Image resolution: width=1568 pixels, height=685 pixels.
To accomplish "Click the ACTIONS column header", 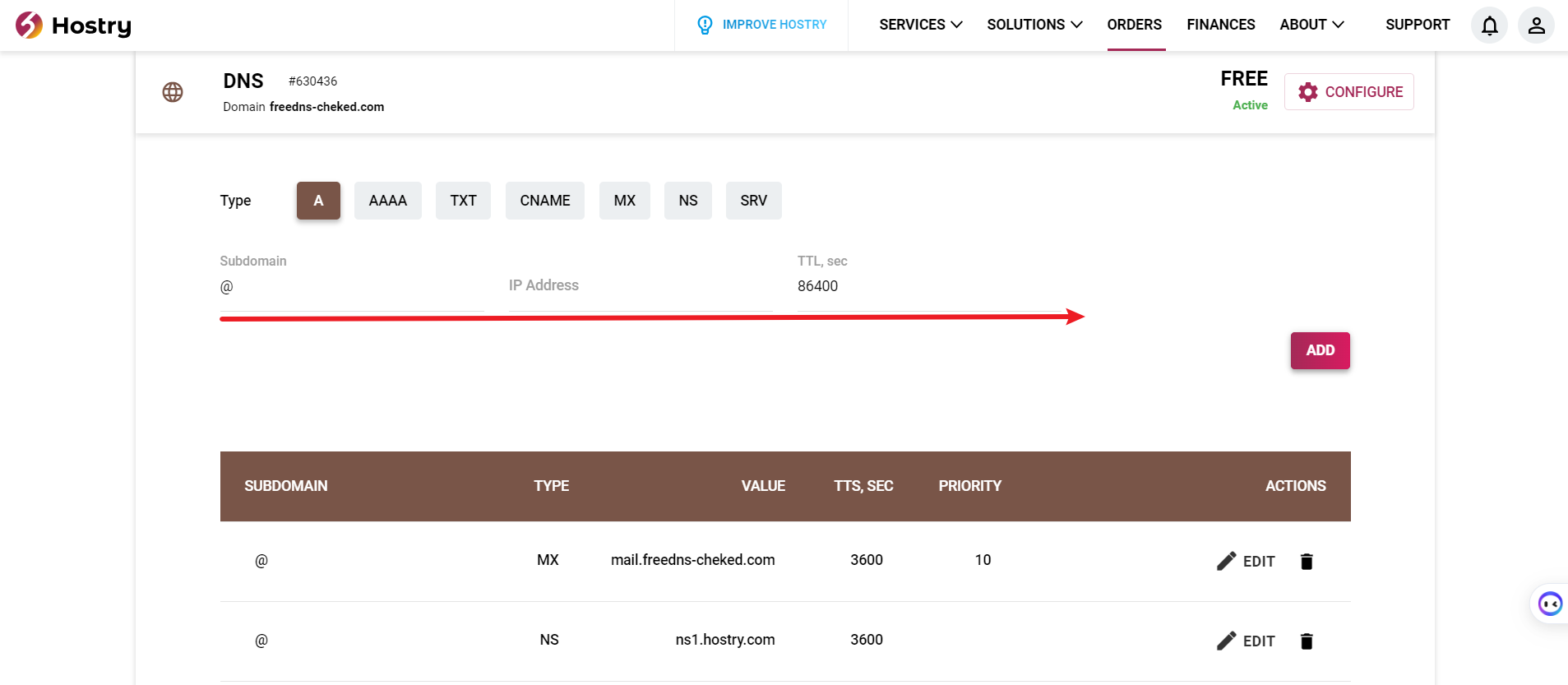I will [x=1296, y=486].
